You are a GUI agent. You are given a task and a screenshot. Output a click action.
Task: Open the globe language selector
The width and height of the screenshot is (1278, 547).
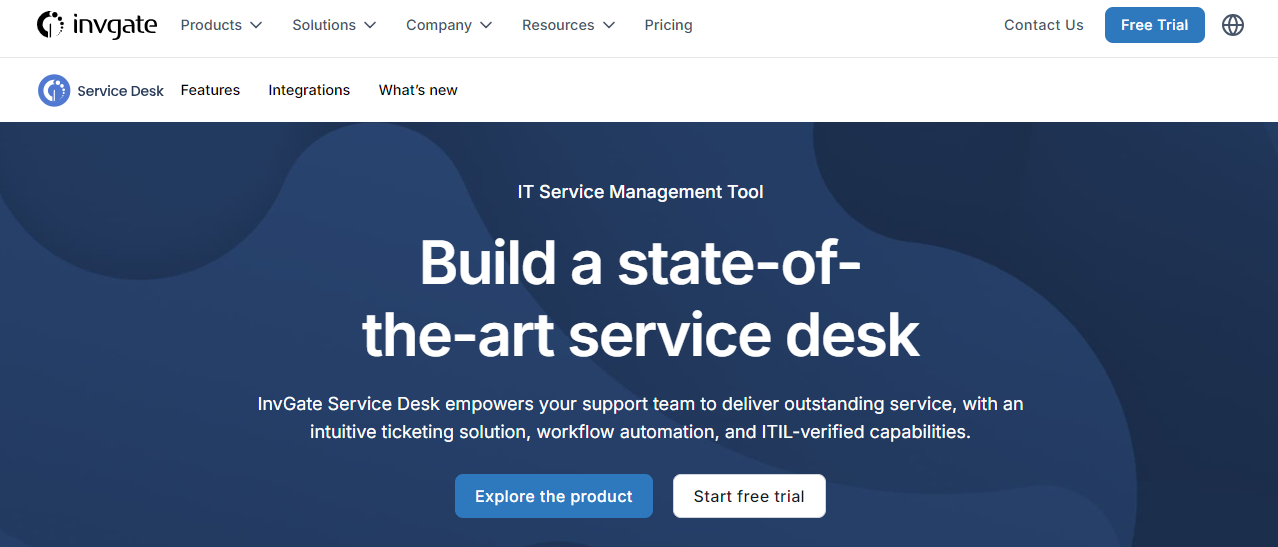click(x=1233, y=25)
